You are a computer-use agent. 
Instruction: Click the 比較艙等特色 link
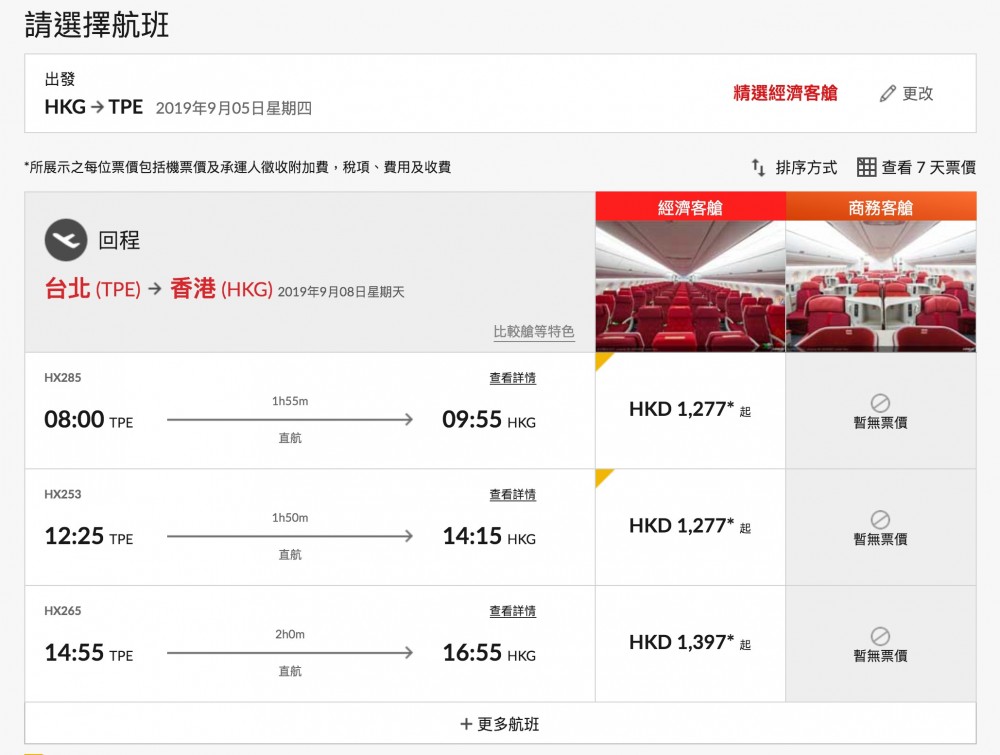(x=532, y=330)
